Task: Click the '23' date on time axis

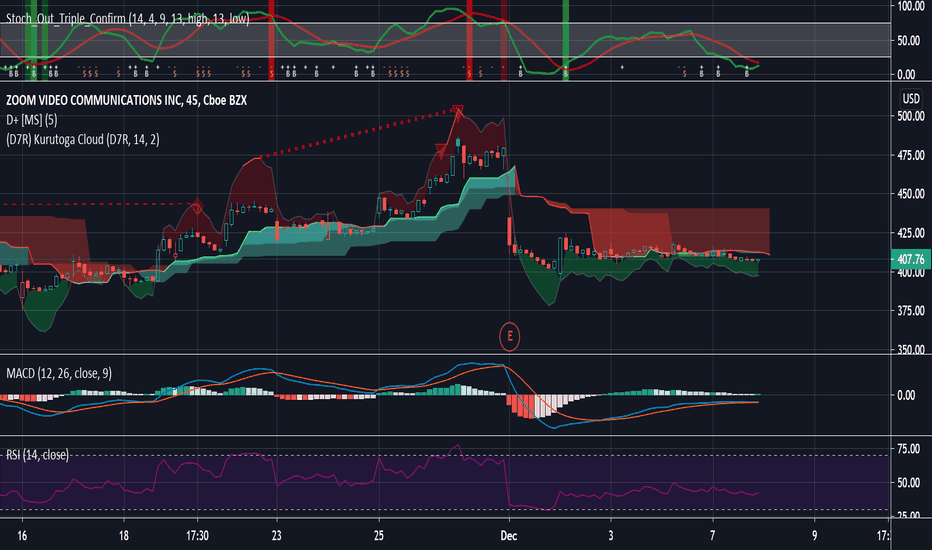Action: click(276, 536)
